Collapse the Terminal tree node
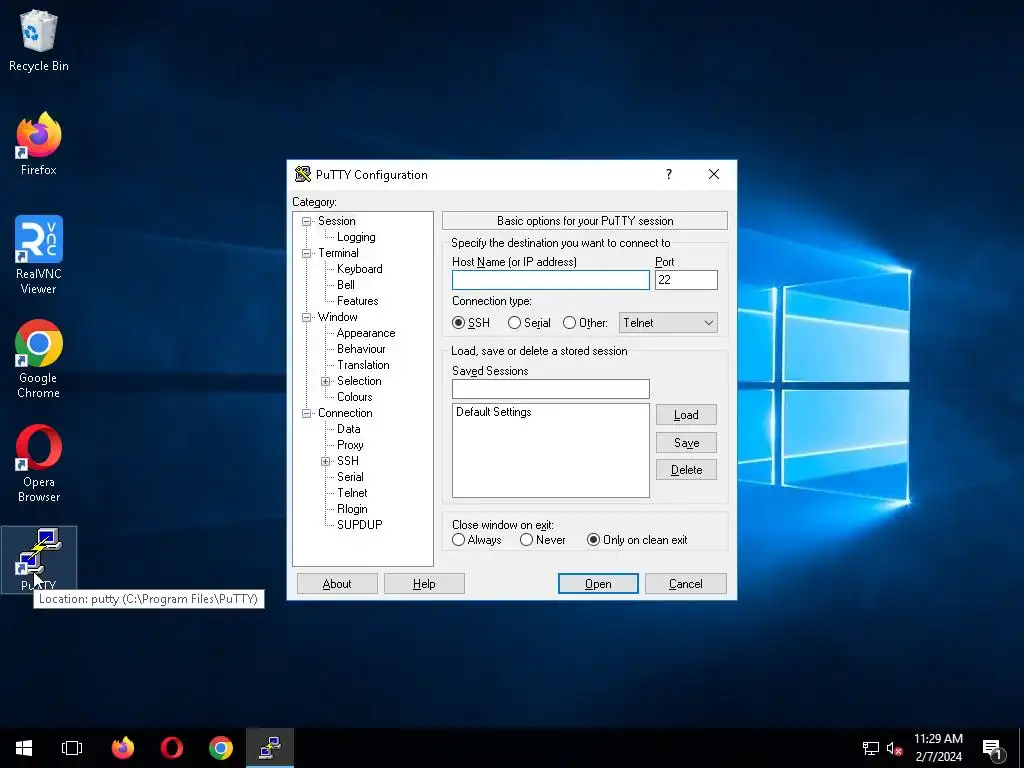The height and width of the screenshot is (768, 1024). (x=306, y=253)
